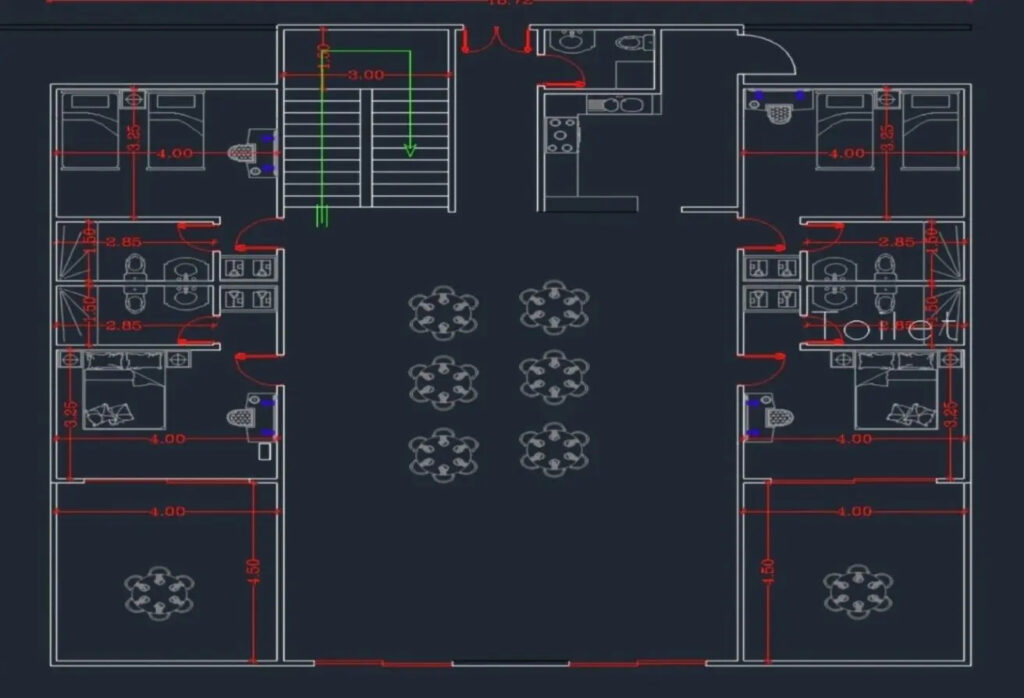Select the leftmost twin bed in upper-left bedroom
This screenshot has height=698, width=1024.
tap(90, 130)
